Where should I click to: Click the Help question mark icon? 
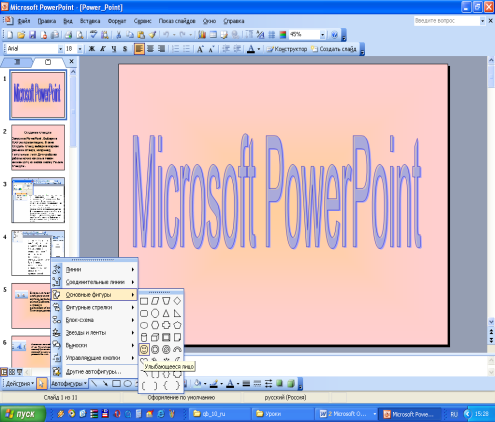pyautogui.click(x=334, y=35)
